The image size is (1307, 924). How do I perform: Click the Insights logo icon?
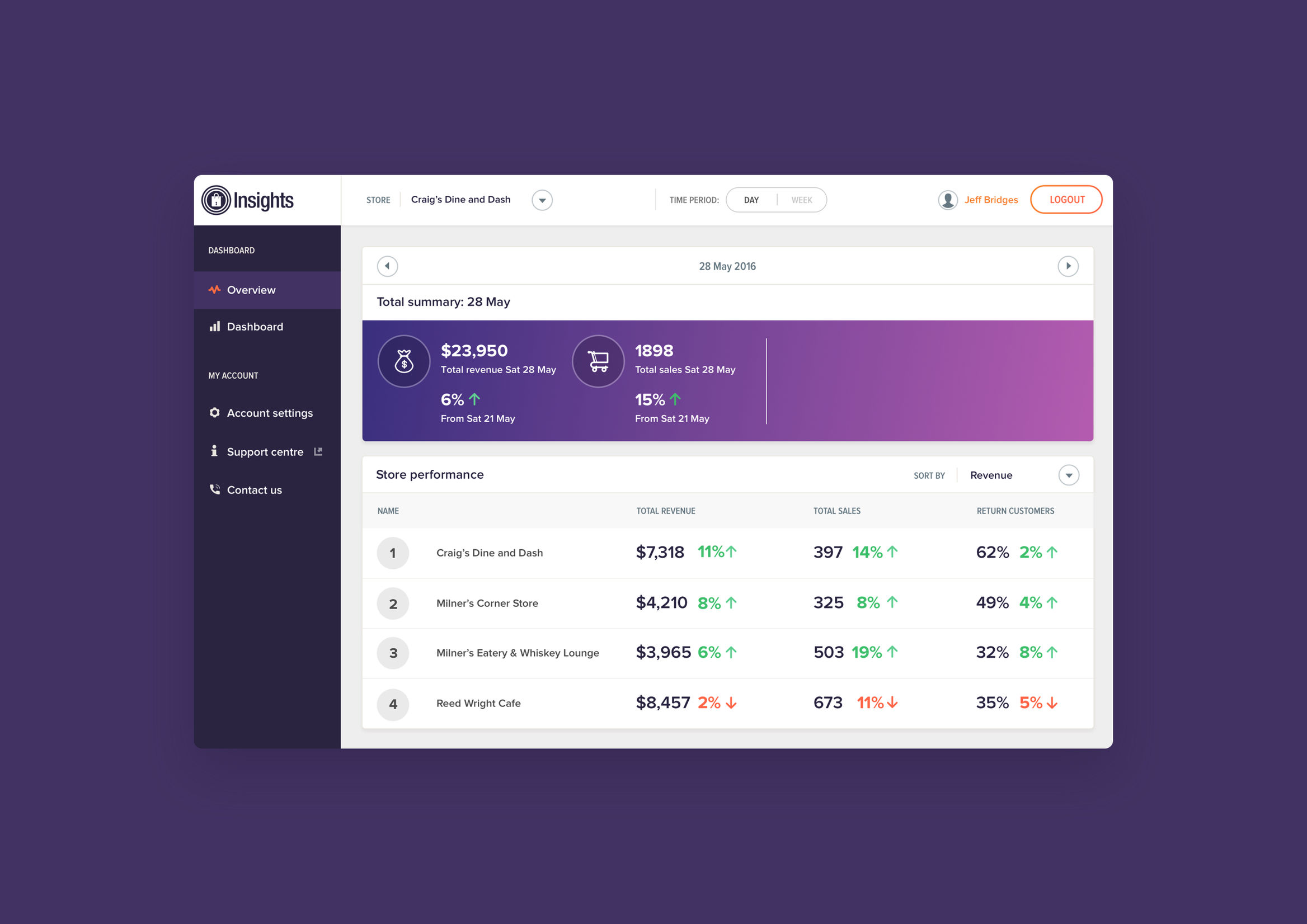tap(217, 200)
